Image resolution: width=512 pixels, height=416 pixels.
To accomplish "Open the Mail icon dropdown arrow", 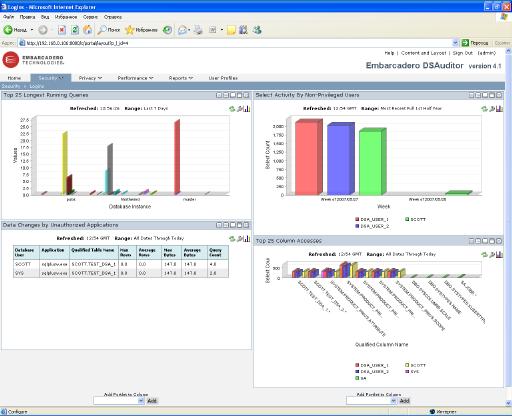I will pyautogui.click(x=189, y=30).
